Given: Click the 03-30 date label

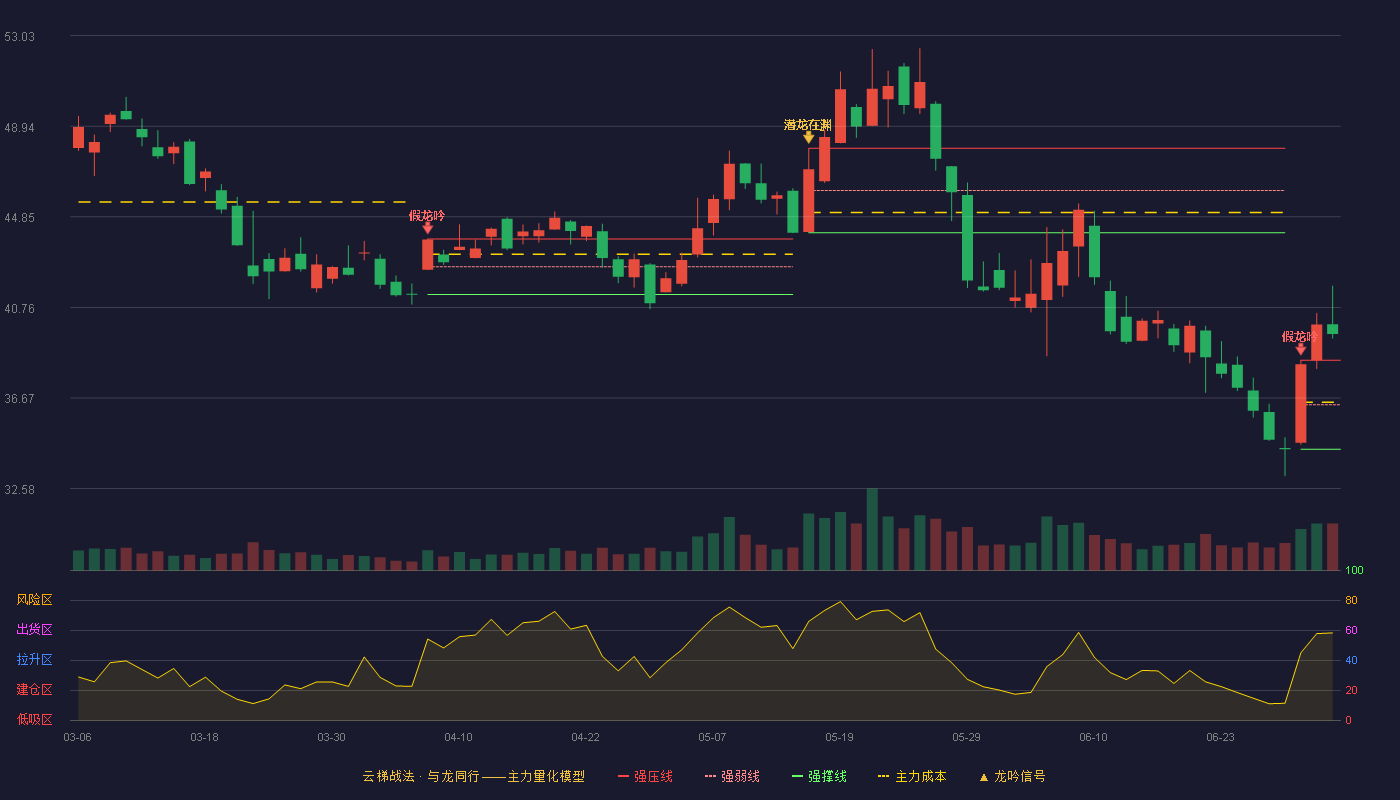Looking at the screenshot, I should point(331,737).
